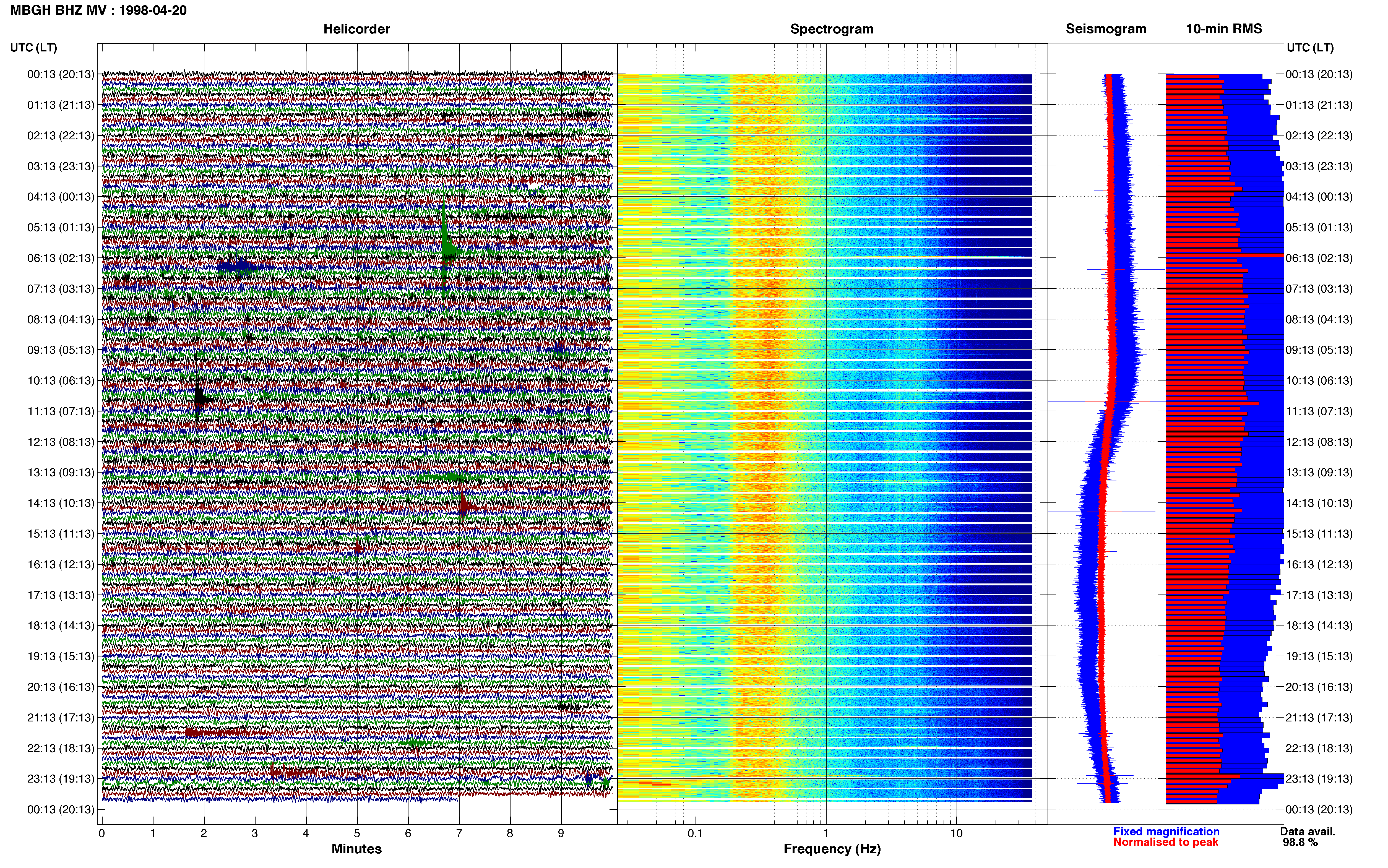
Task: Click "19:13 (15:13)" on the right RMS time axis
Action: coord(1319,657)
